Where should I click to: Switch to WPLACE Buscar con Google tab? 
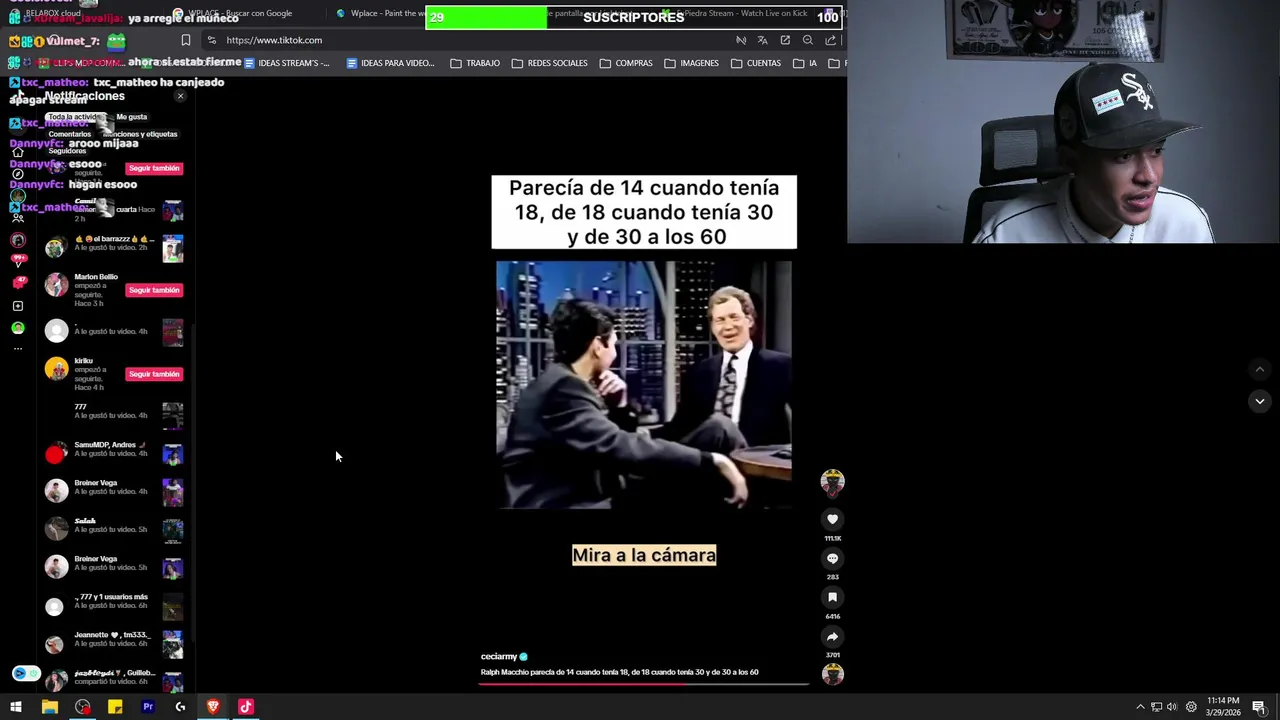click(240, 13)
